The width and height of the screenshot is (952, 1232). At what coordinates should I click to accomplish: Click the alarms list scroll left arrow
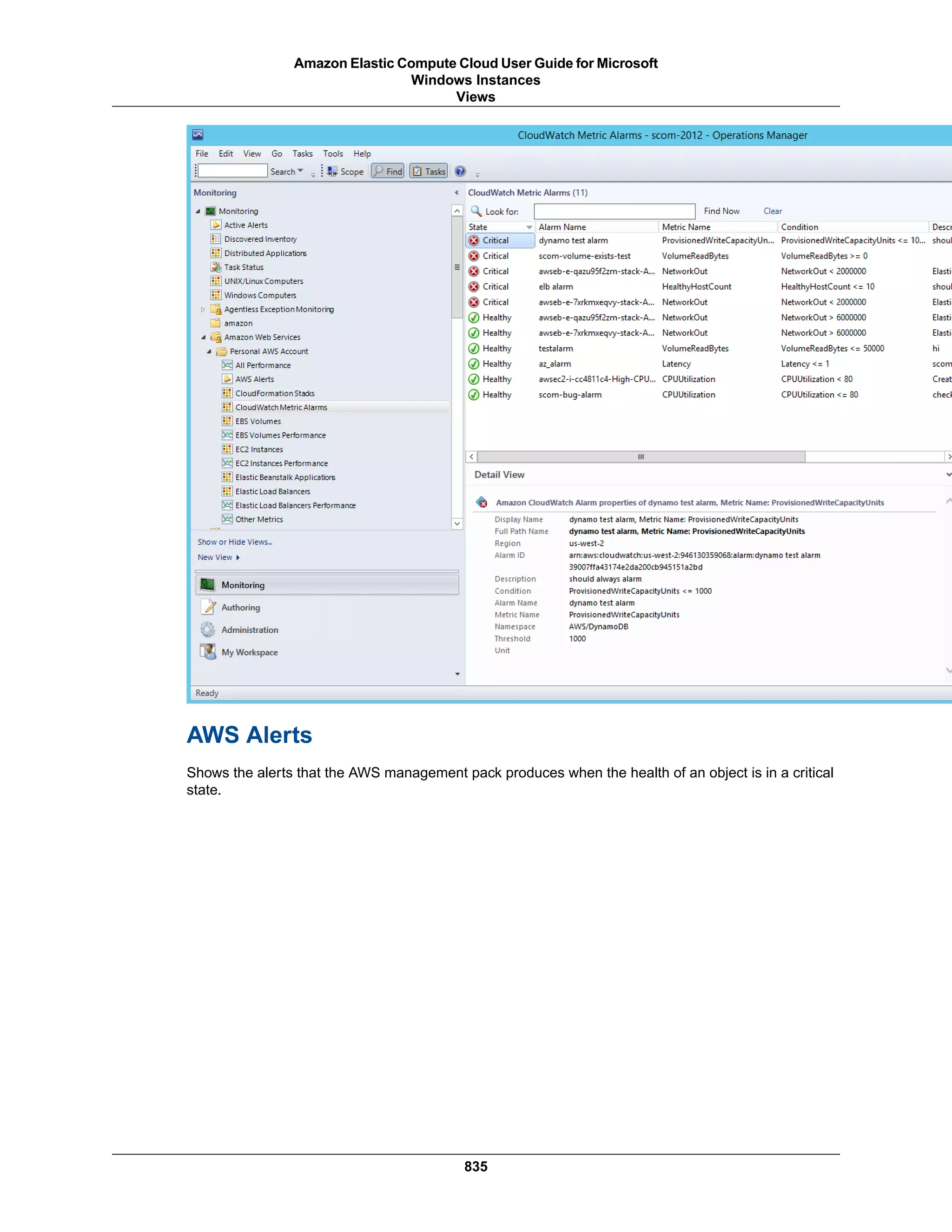tap(471, 457)
